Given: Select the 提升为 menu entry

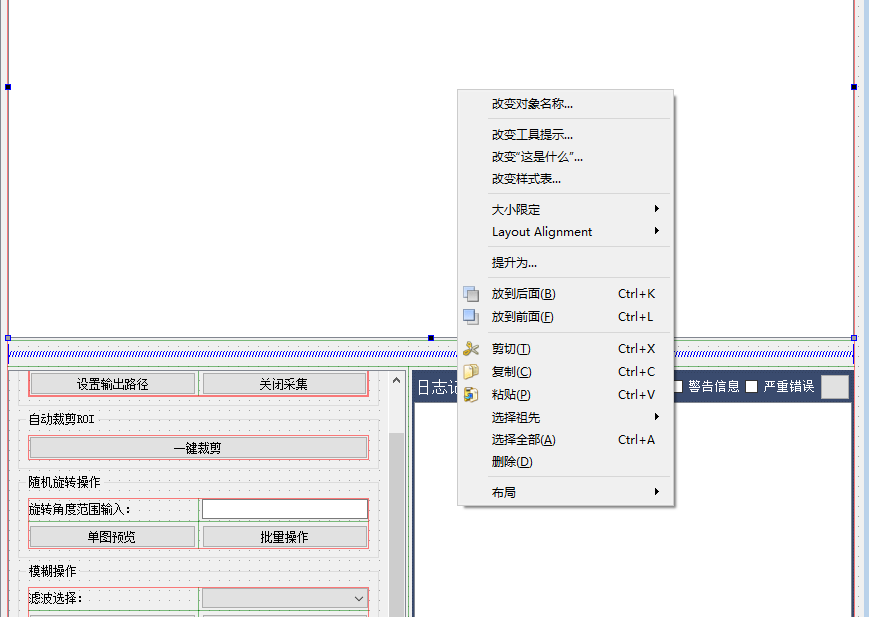Looking at the screenshot, I should pyautogui.click(x=514, y=262).
